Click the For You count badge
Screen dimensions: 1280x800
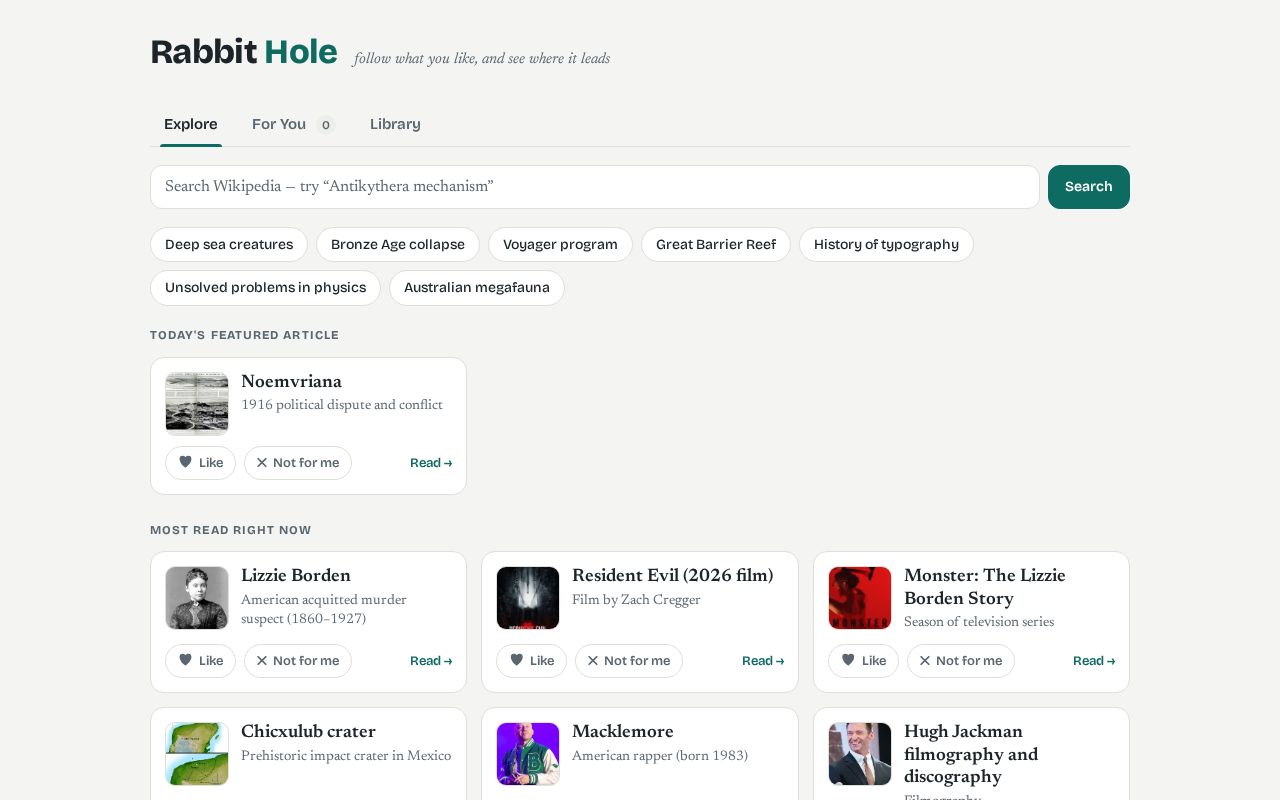click(325, 125)
